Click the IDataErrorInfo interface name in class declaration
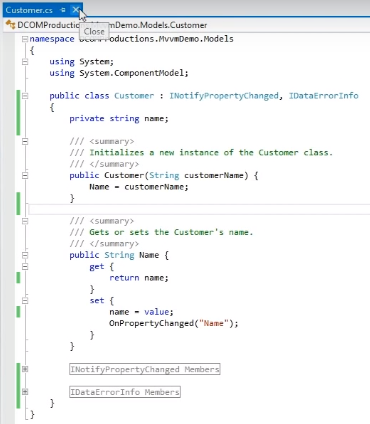The height and width of the screenshot is (424, 370). pyautogui.click(x=323, y=96)
